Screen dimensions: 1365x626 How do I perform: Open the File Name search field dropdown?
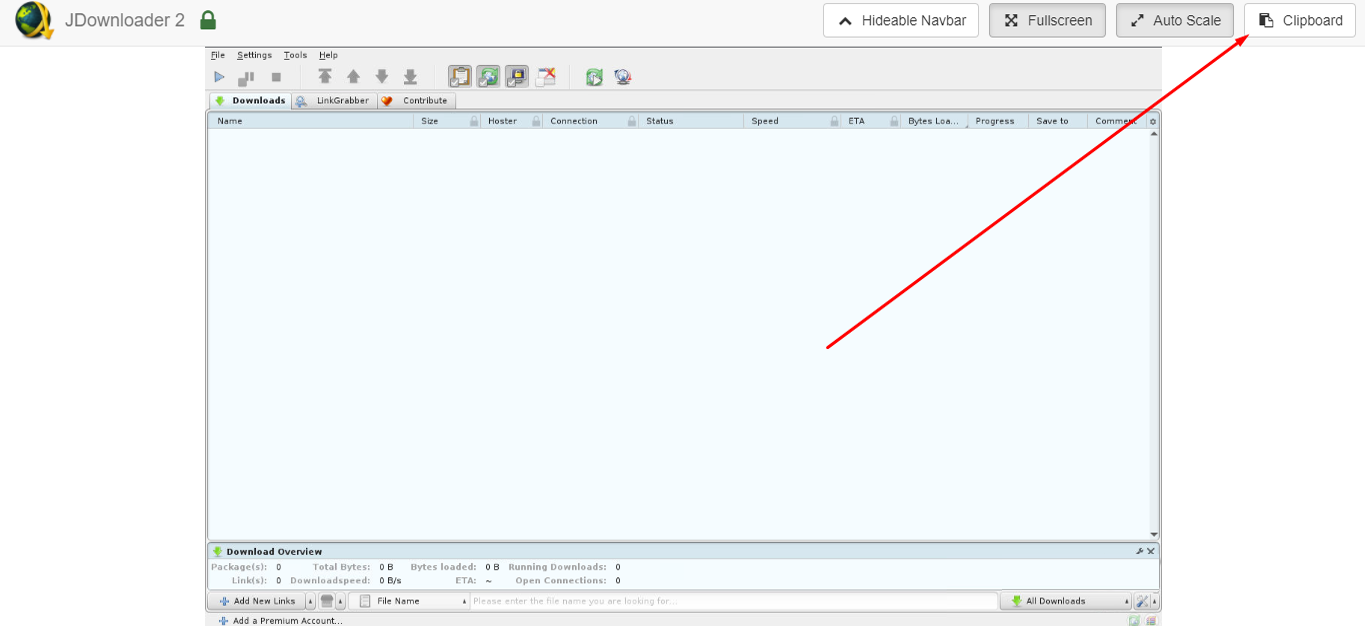(463, 600)
